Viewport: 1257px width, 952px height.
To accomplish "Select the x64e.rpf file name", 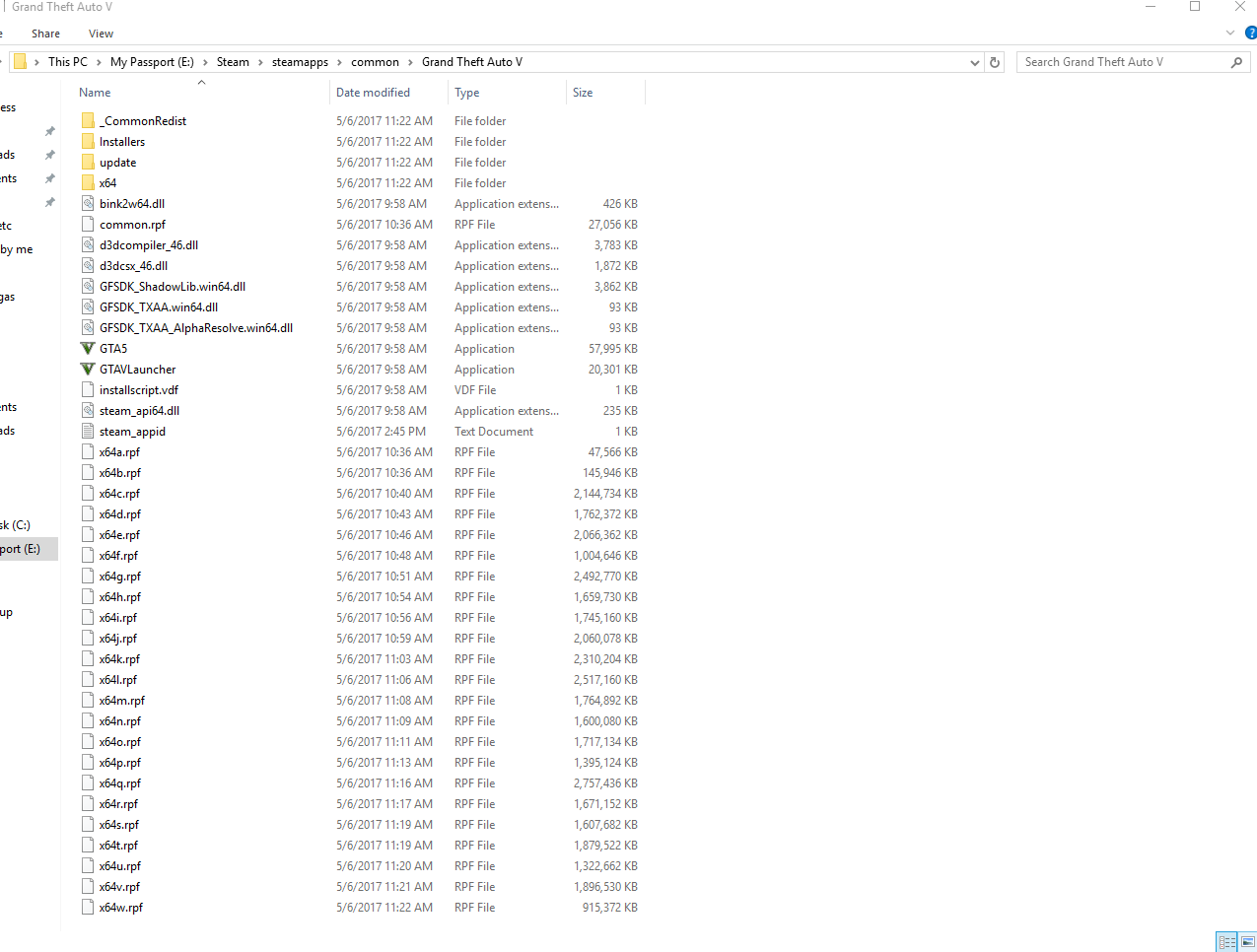I will pos(119,535).
